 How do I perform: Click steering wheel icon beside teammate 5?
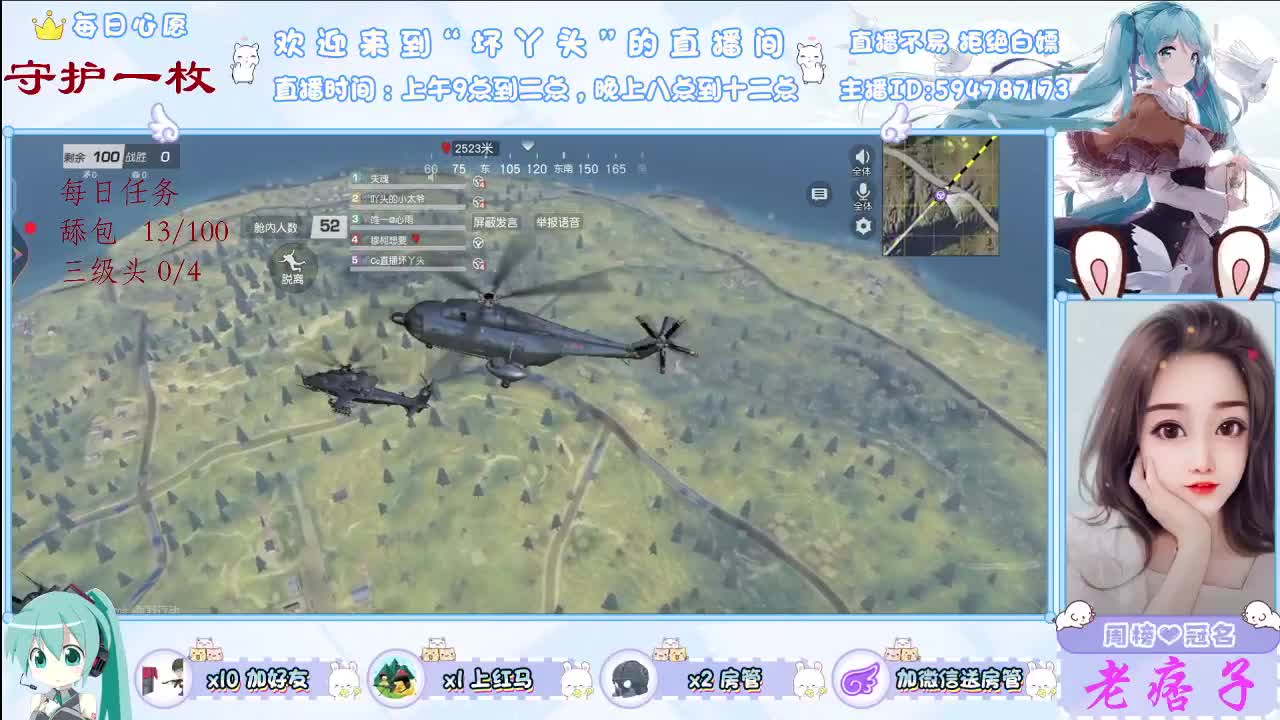[x=479, y=264]
